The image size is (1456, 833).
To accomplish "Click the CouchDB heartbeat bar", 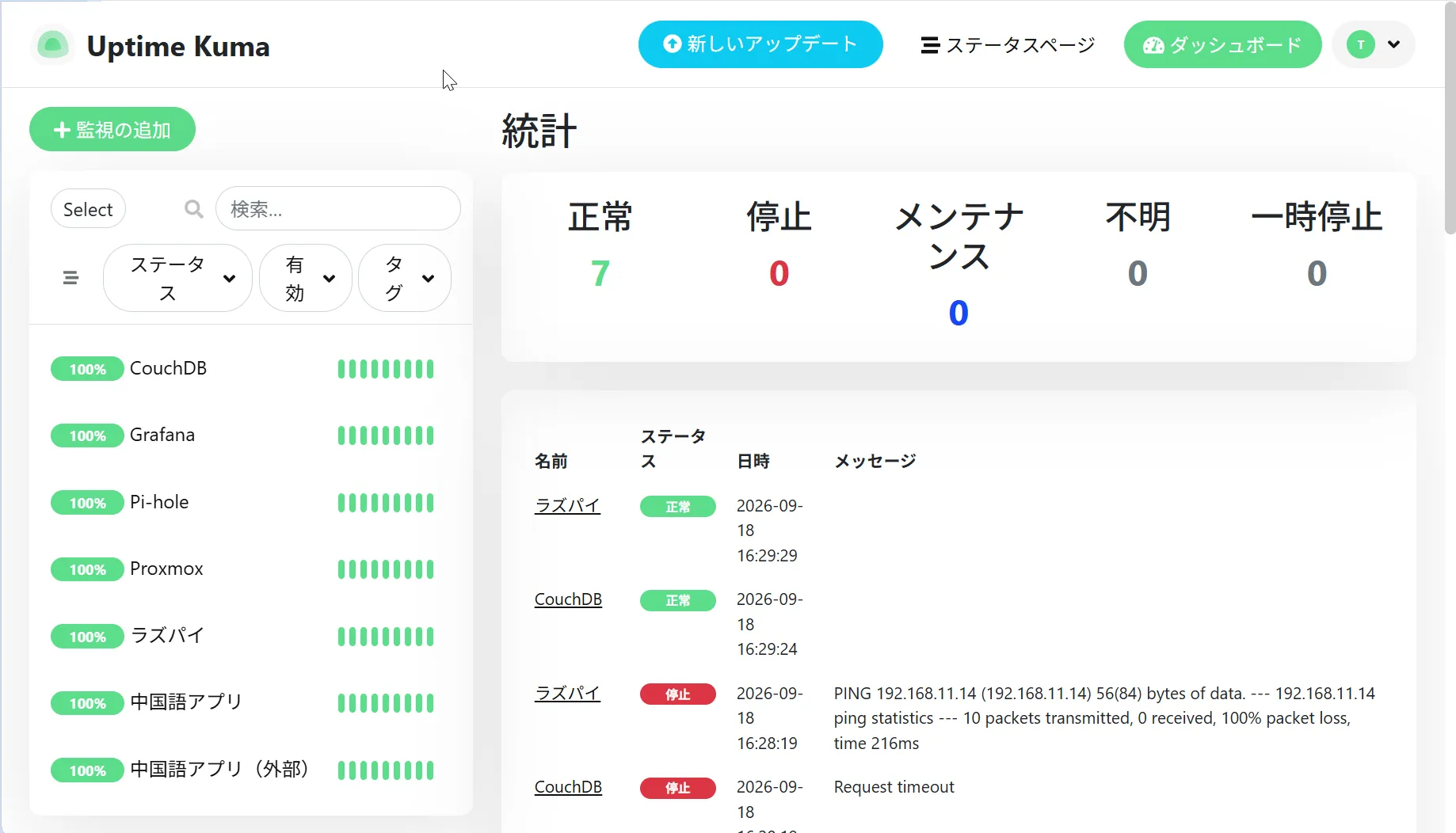I will tap(386, 369).
